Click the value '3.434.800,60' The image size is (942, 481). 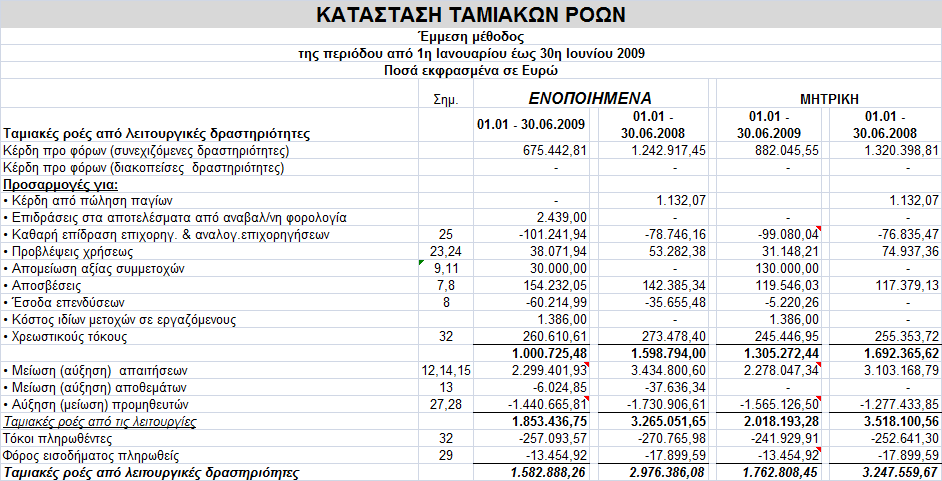[x=667, y=371]
